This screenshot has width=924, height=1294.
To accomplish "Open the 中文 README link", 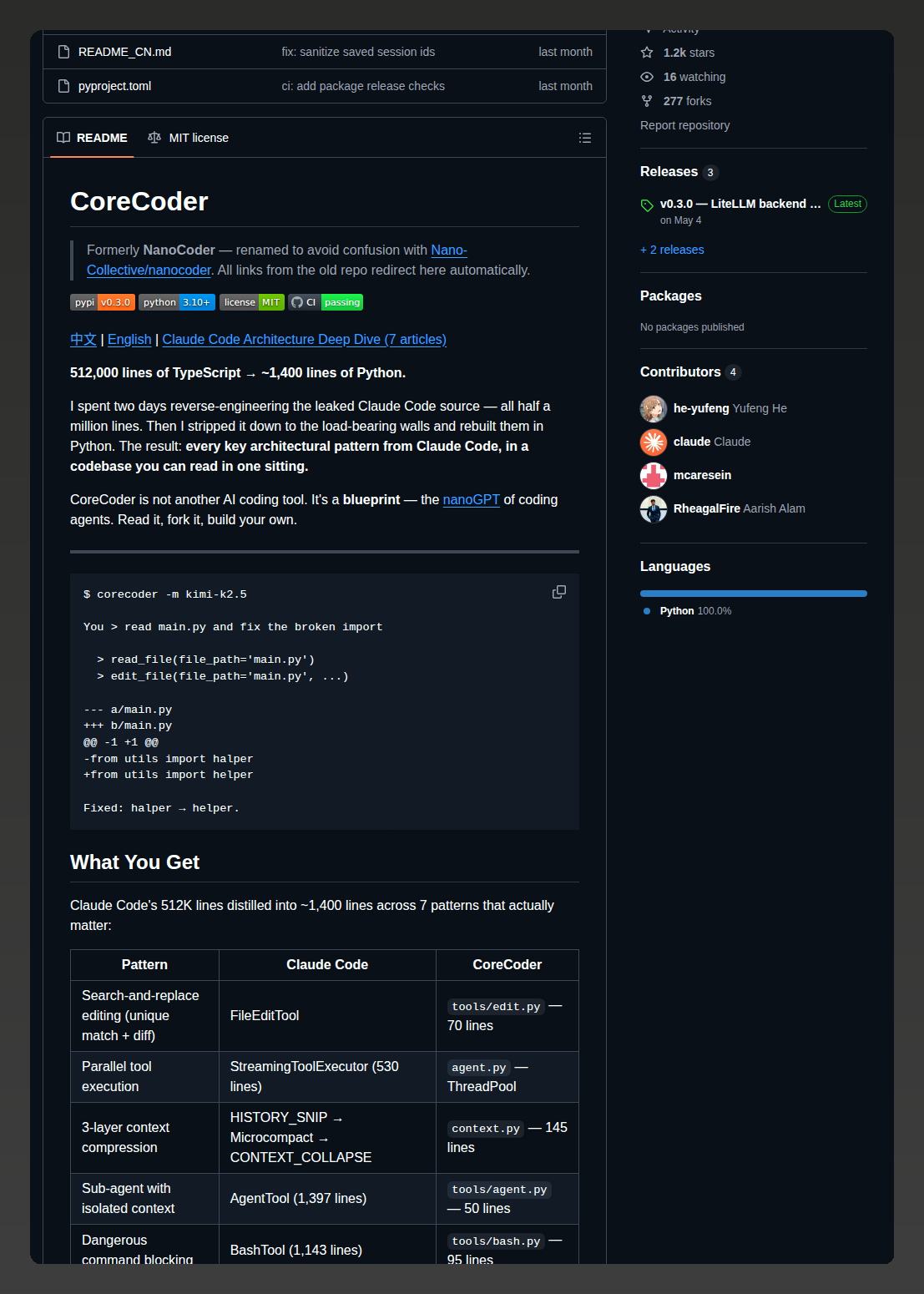I will 83,339.
